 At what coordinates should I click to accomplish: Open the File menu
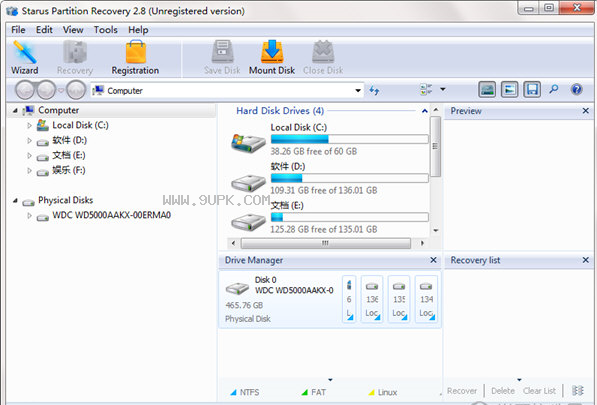click(x=18, y=30)
